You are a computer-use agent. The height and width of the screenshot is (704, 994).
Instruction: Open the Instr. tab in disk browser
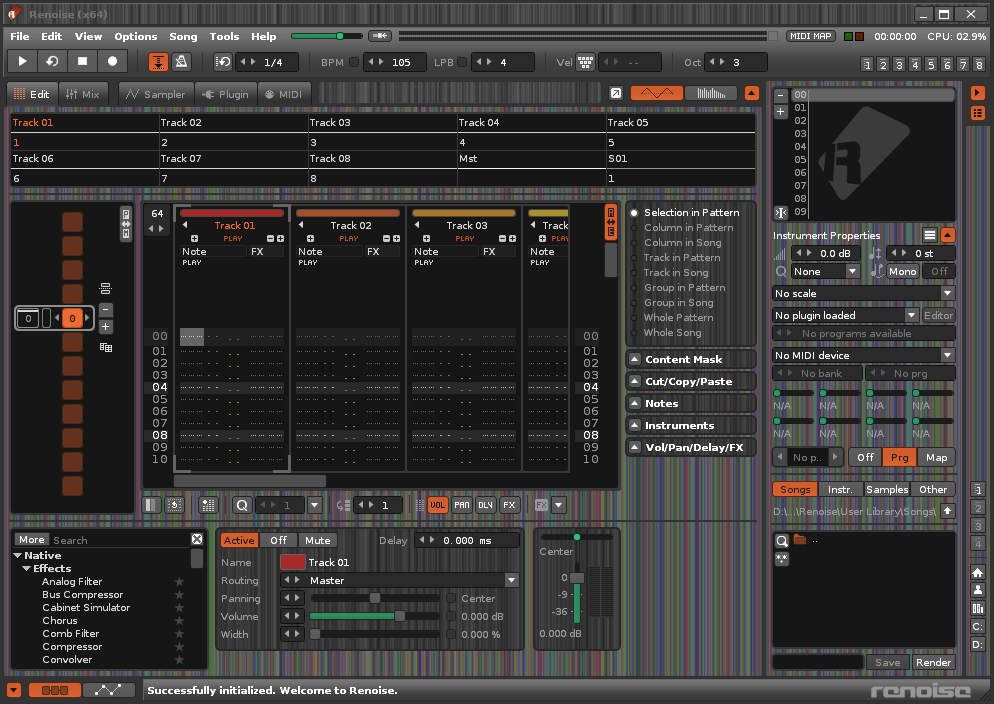pos(840,489)
